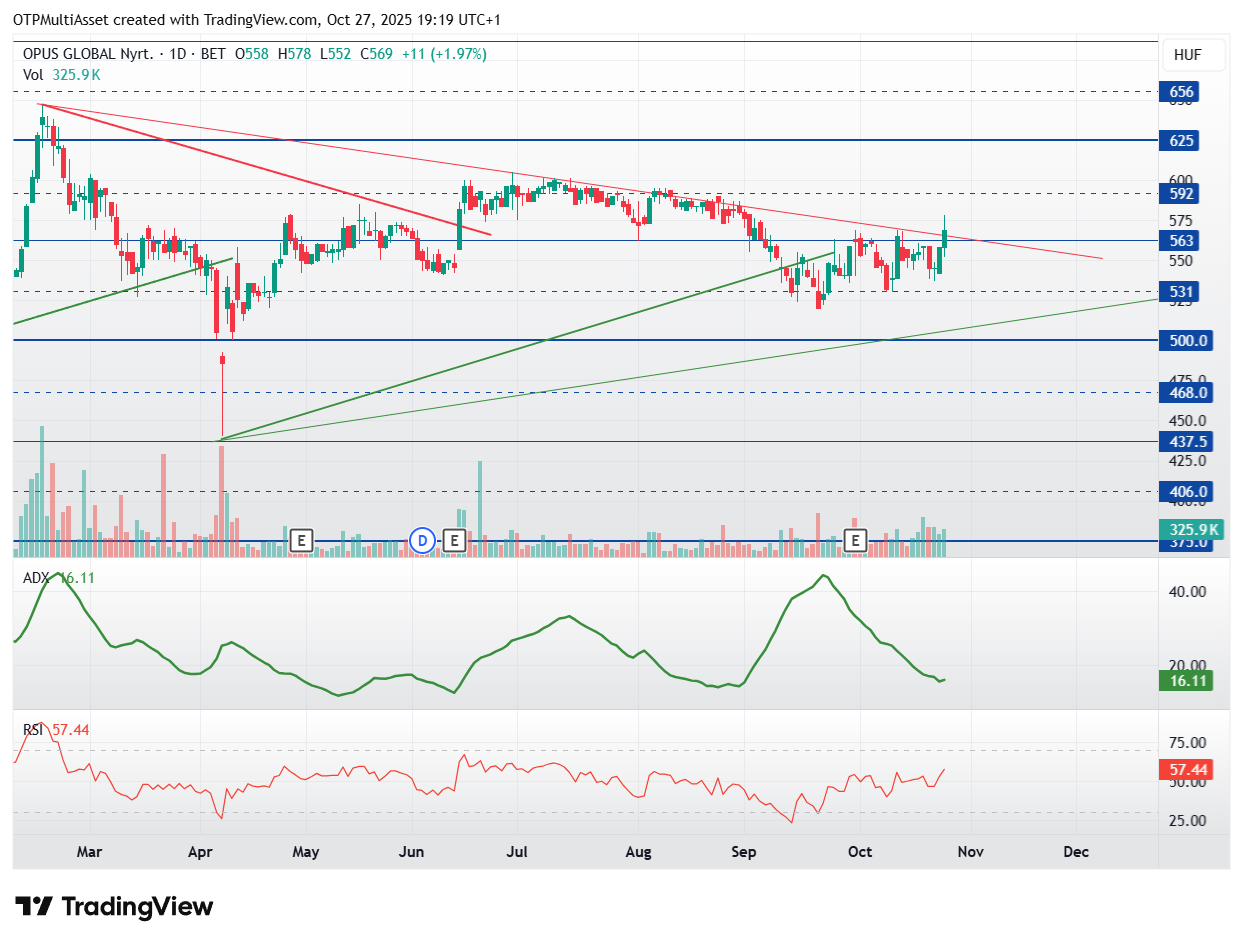
Task: Click the 656 price level label
Action: (1182, 92)
